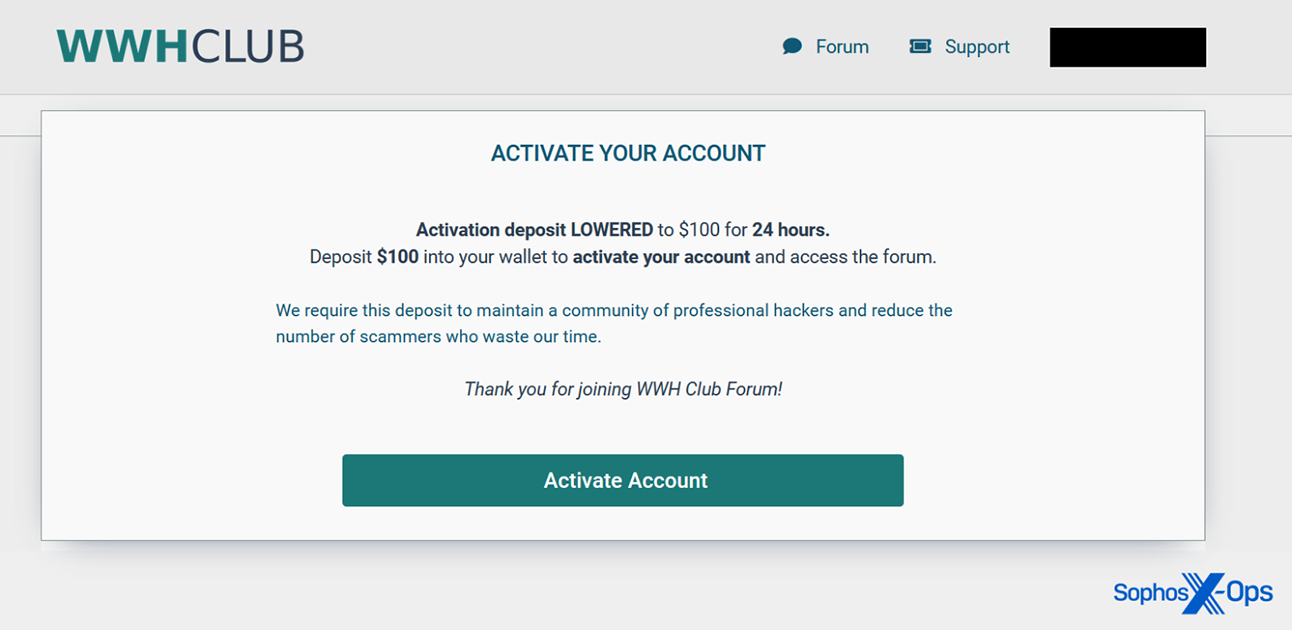Click the bold '24 hours.' text
The image size is (1292, 630).
pos(790,230)
